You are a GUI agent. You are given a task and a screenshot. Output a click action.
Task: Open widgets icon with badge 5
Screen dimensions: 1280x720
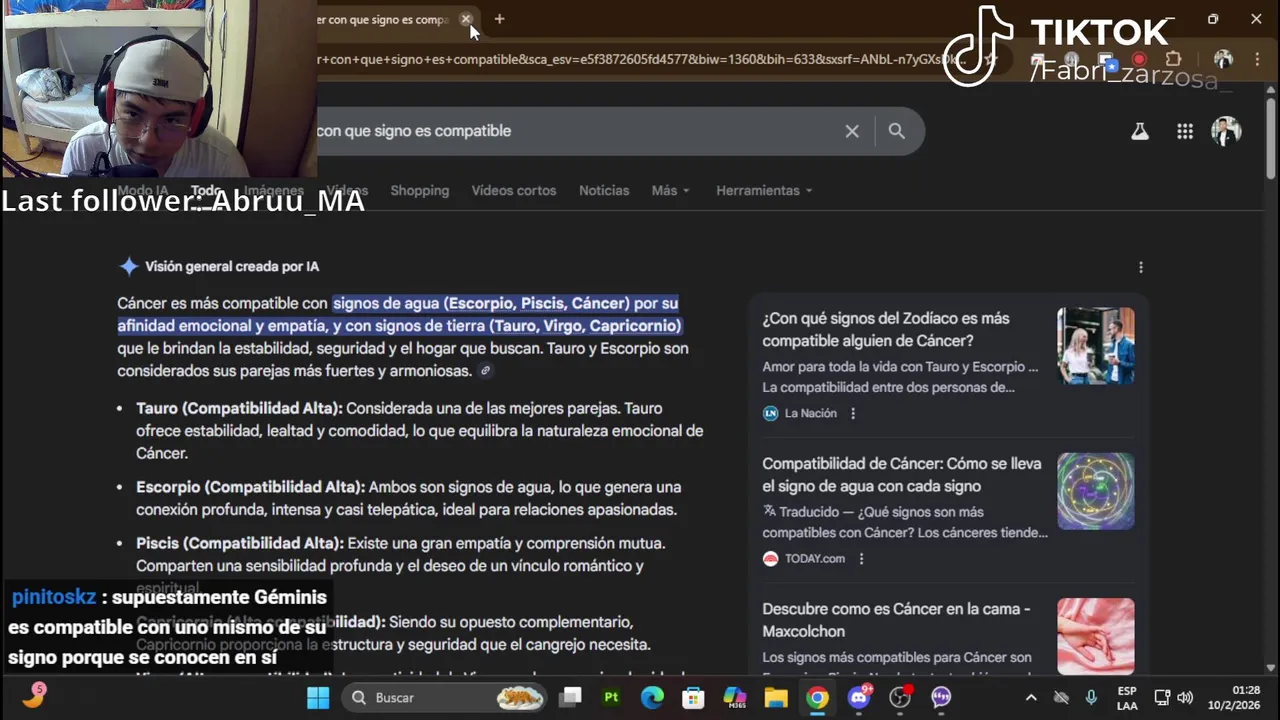(x=34, y=696)
